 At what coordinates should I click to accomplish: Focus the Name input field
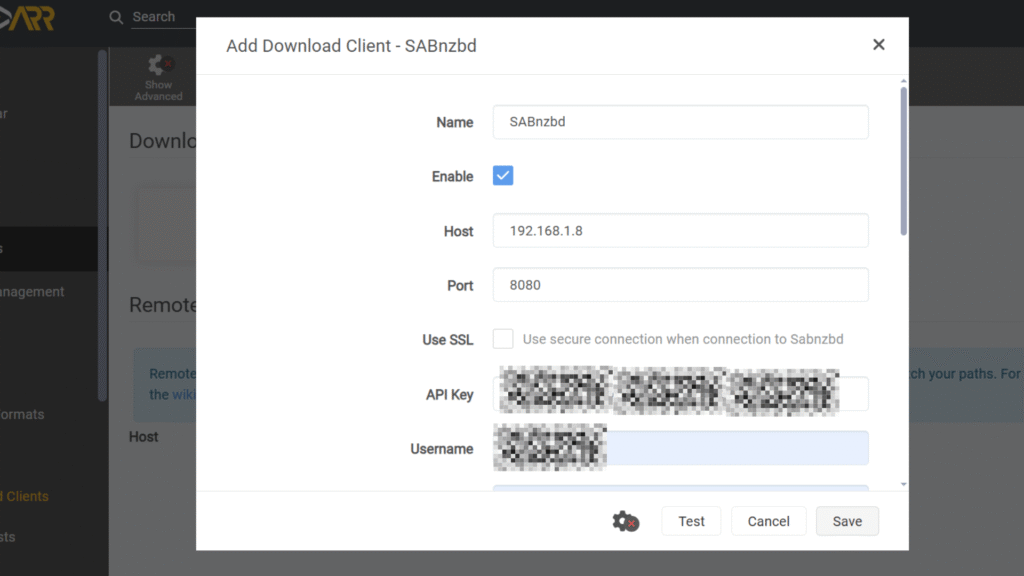(680, 122)
